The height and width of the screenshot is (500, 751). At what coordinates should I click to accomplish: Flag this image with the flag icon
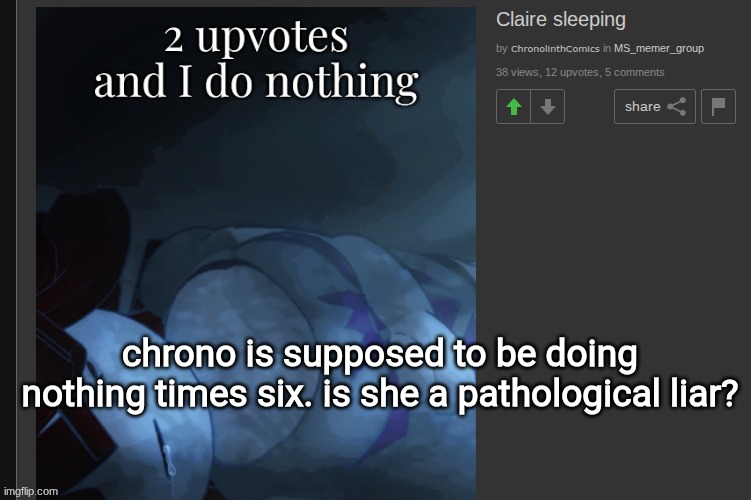[x=718, y=106]
